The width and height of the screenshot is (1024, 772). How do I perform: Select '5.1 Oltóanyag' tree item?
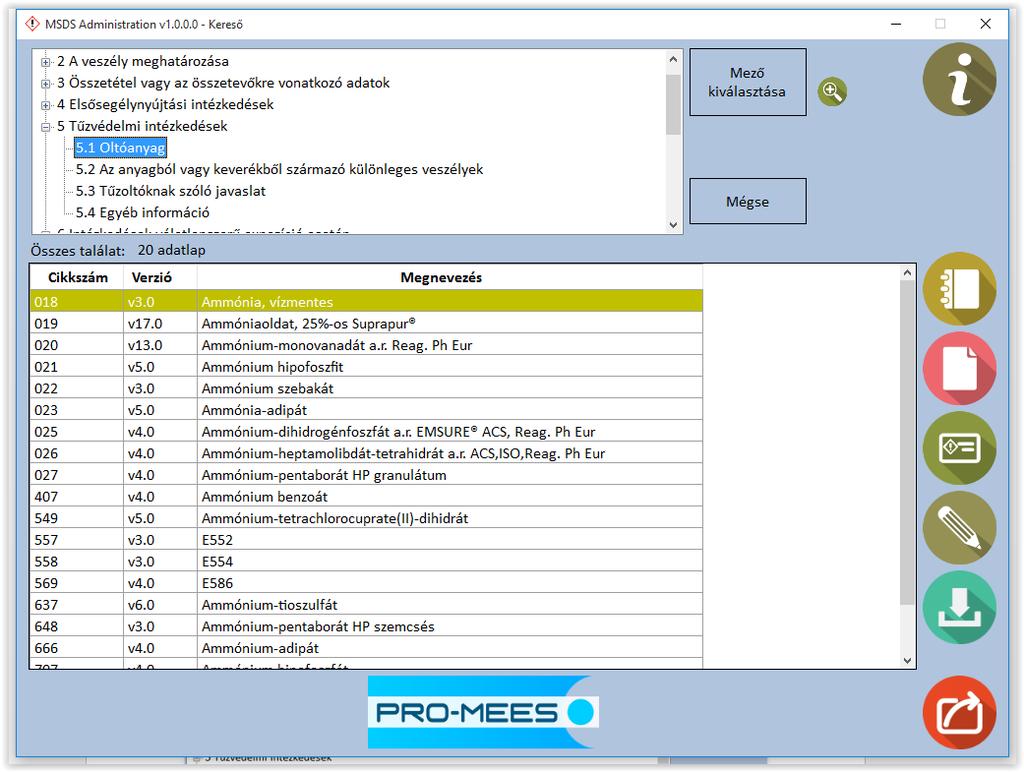pos(120,148)
